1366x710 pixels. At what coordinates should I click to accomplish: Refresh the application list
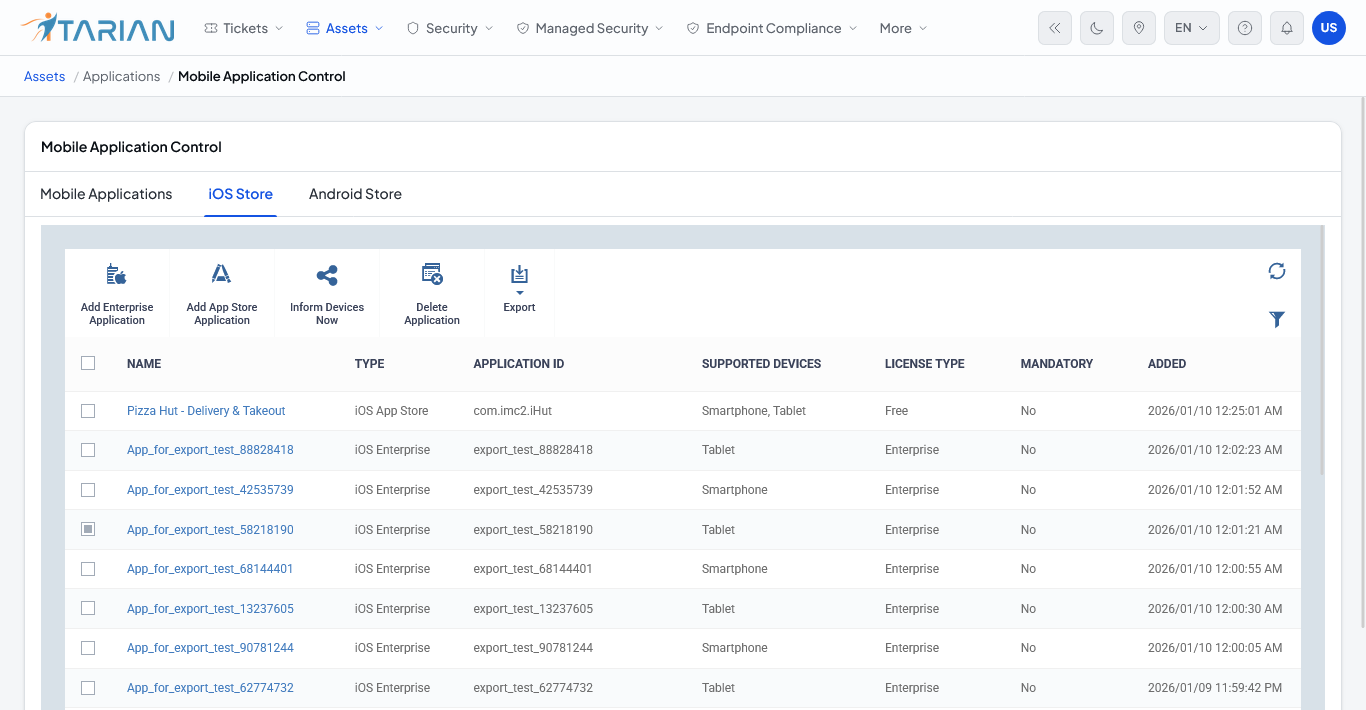[x=1277, y=271]
